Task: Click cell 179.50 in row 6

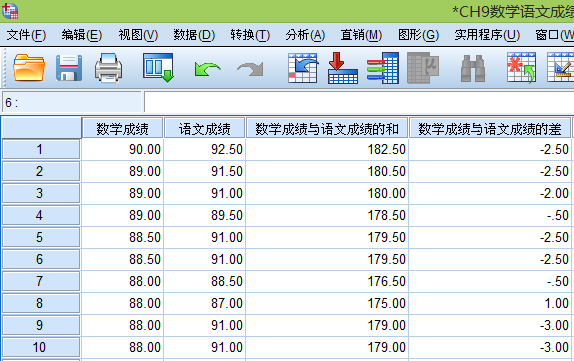Action: (x=327, y=259)
